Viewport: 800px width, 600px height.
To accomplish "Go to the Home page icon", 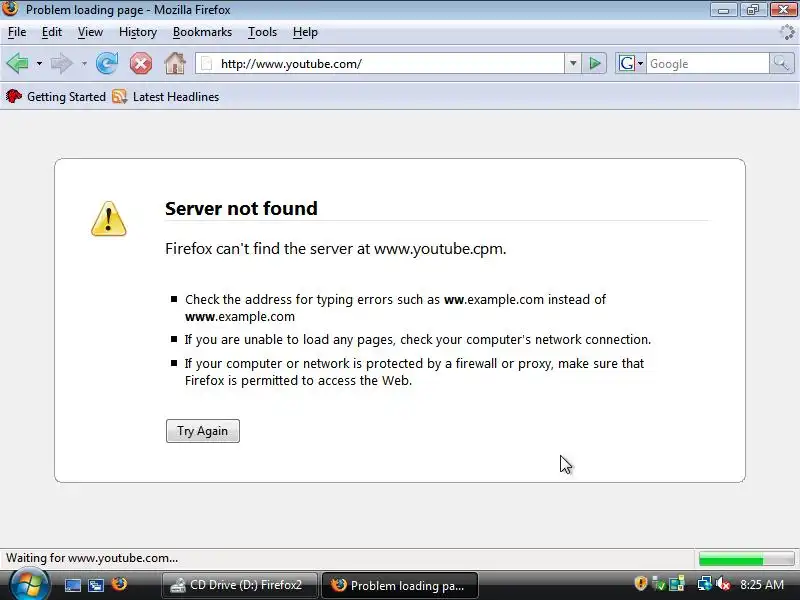I will click(175, 64).
